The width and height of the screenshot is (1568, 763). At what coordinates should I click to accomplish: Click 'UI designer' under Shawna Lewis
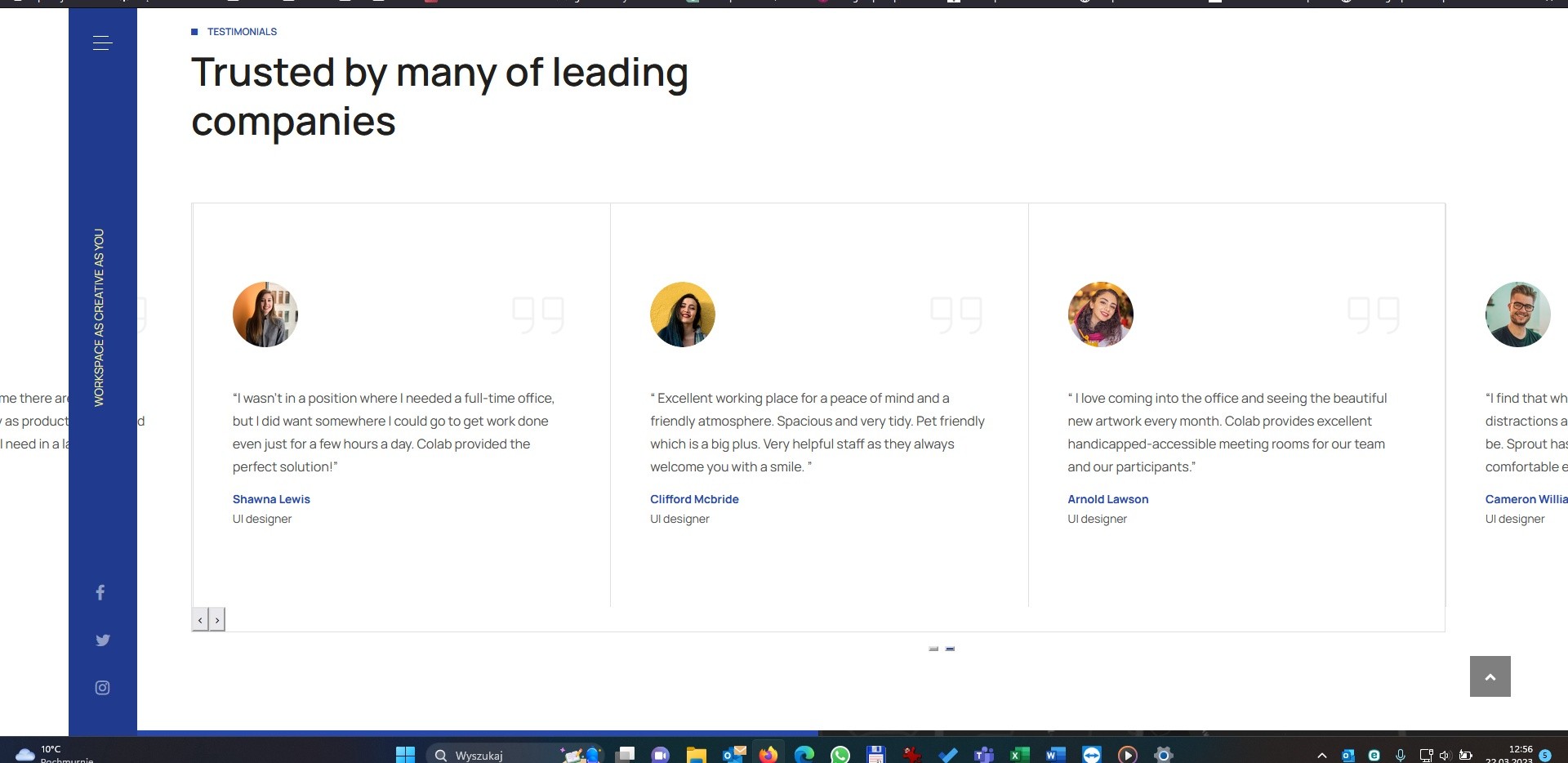(x=262, y=519)
